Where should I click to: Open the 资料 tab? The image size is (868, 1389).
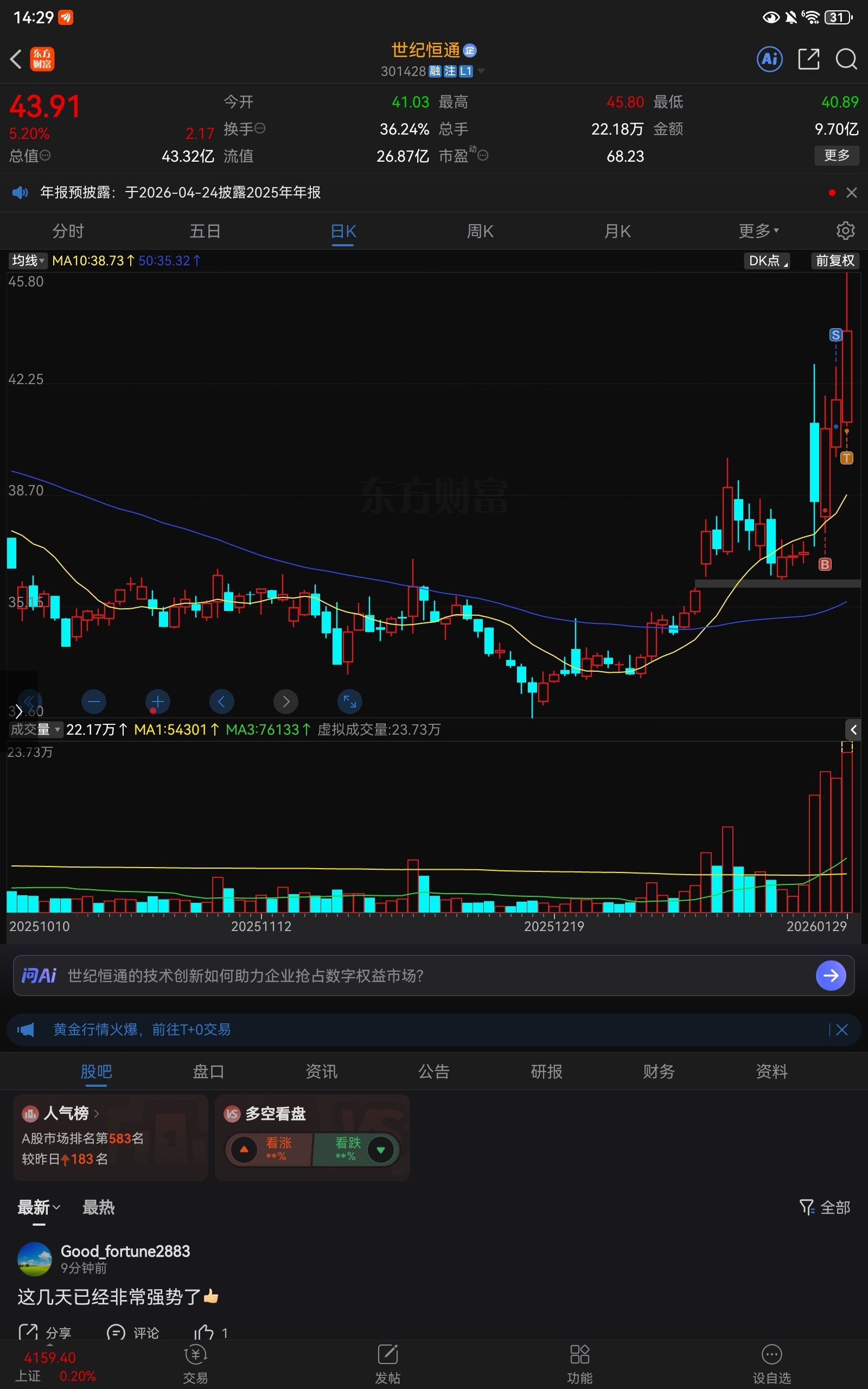coord(771,1072)
